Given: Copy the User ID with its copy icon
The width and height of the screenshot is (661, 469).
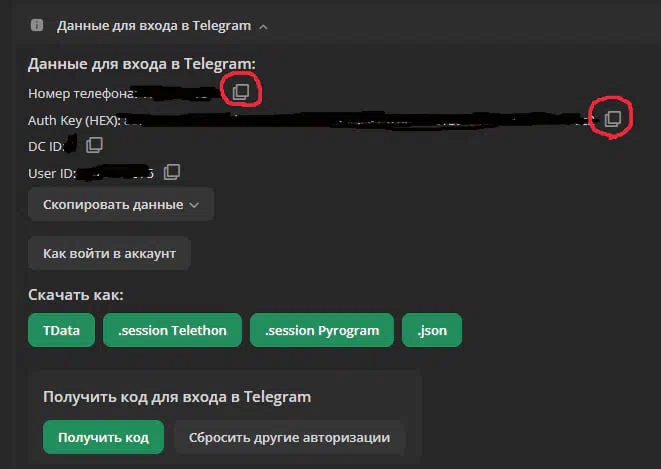Looking at the screenshot, I should 172,172.
